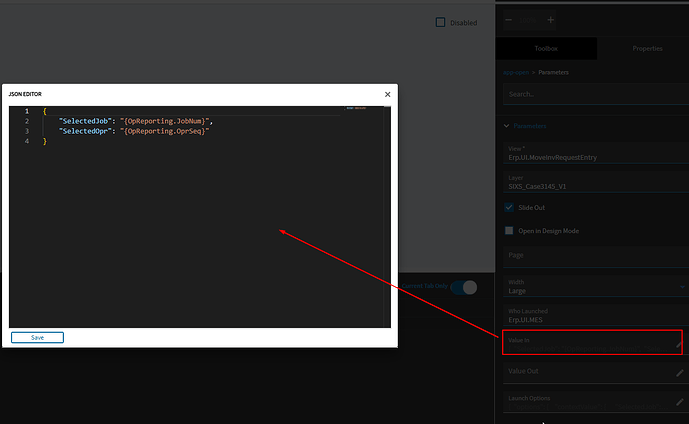The height and width of the screenshot is (424, 689).
Task: Toggle the Current Tab Only switch
Action: [x=464, y=287]
